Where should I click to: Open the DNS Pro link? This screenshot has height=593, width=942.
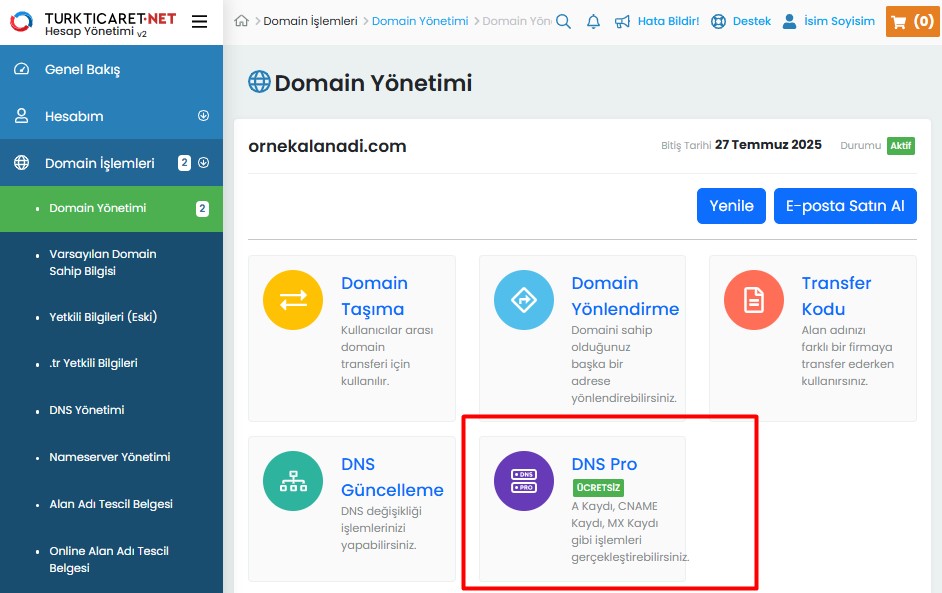click(x=604, y=464)
